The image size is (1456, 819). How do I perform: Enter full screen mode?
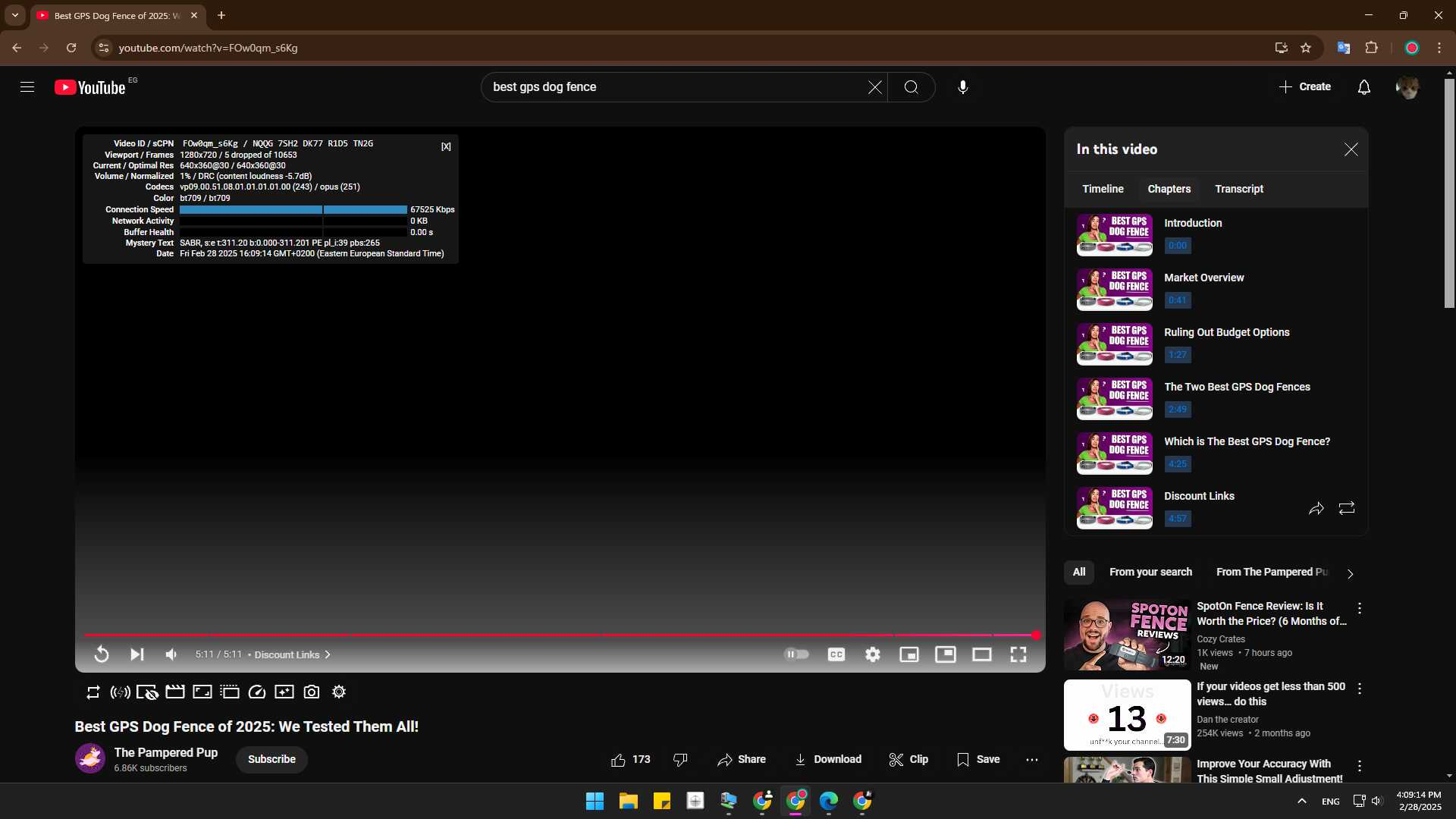(x=1018, y=654)
